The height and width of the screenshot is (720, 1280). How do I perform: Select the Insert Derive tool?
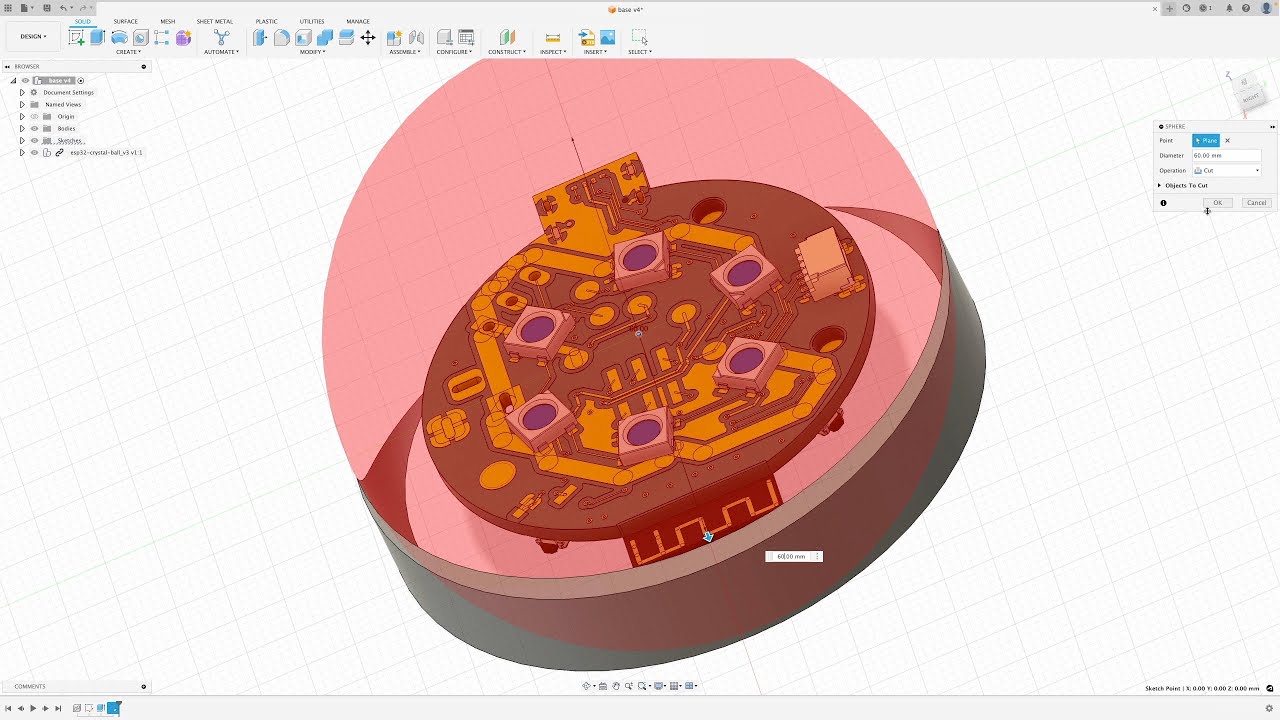tap(587, 37)
